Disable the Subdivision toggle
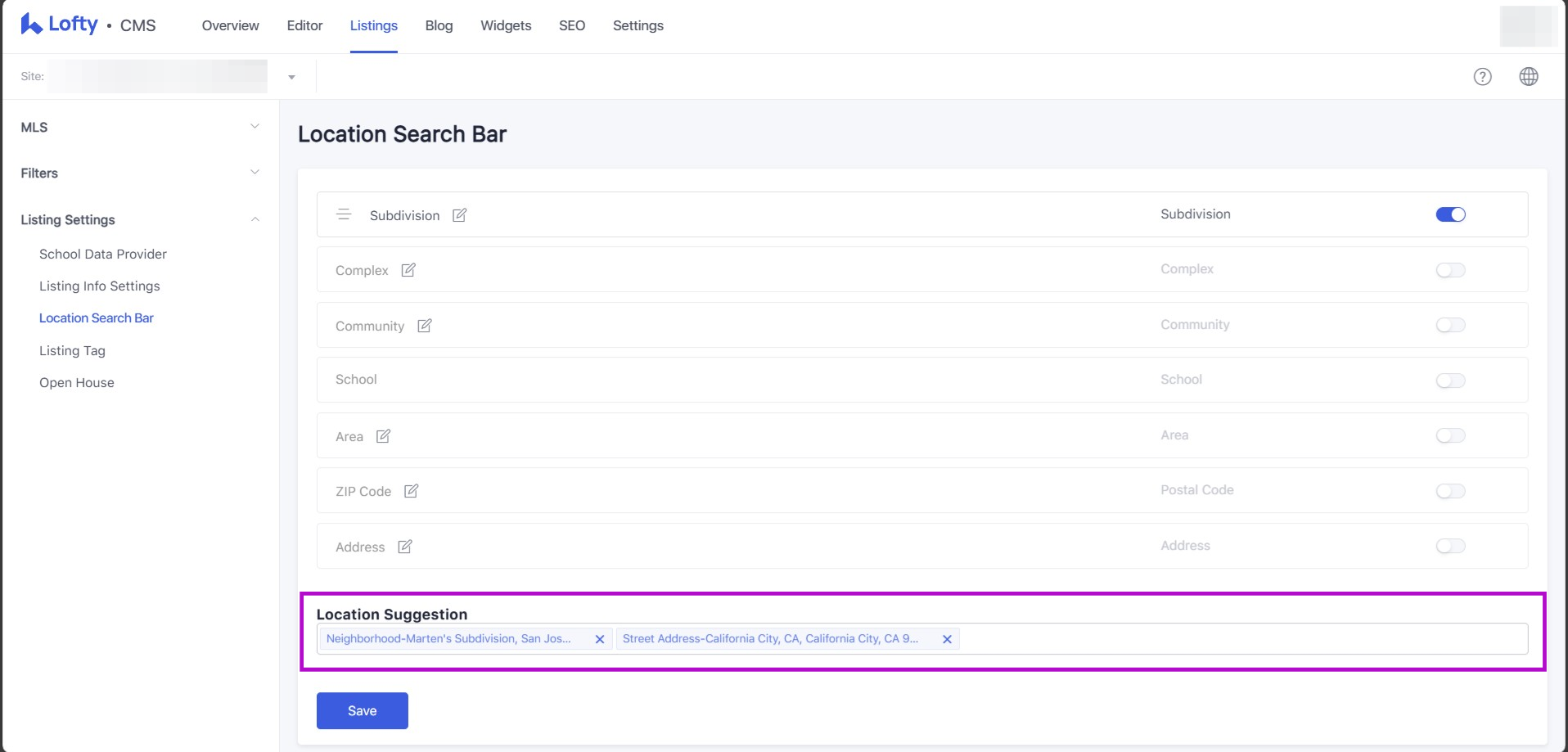Image resolution: width=1568 pixels, height=752 pixels. click(1450, 214)
